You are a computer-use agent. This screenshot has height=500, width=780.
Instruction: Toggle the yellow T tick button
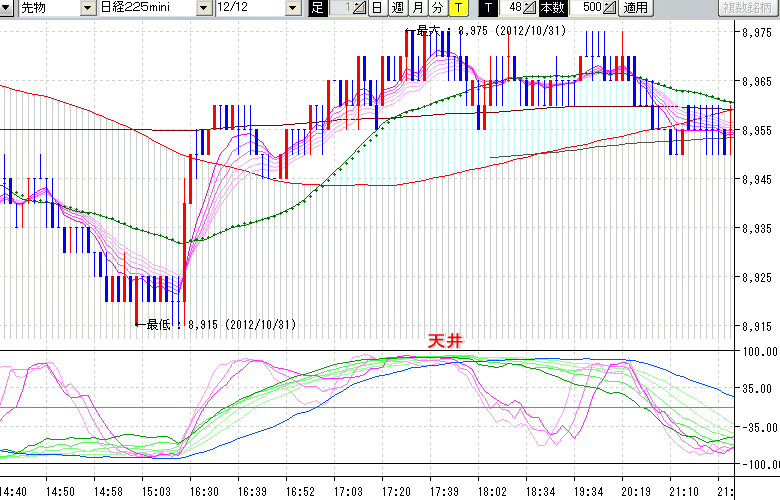click(457, 8)
